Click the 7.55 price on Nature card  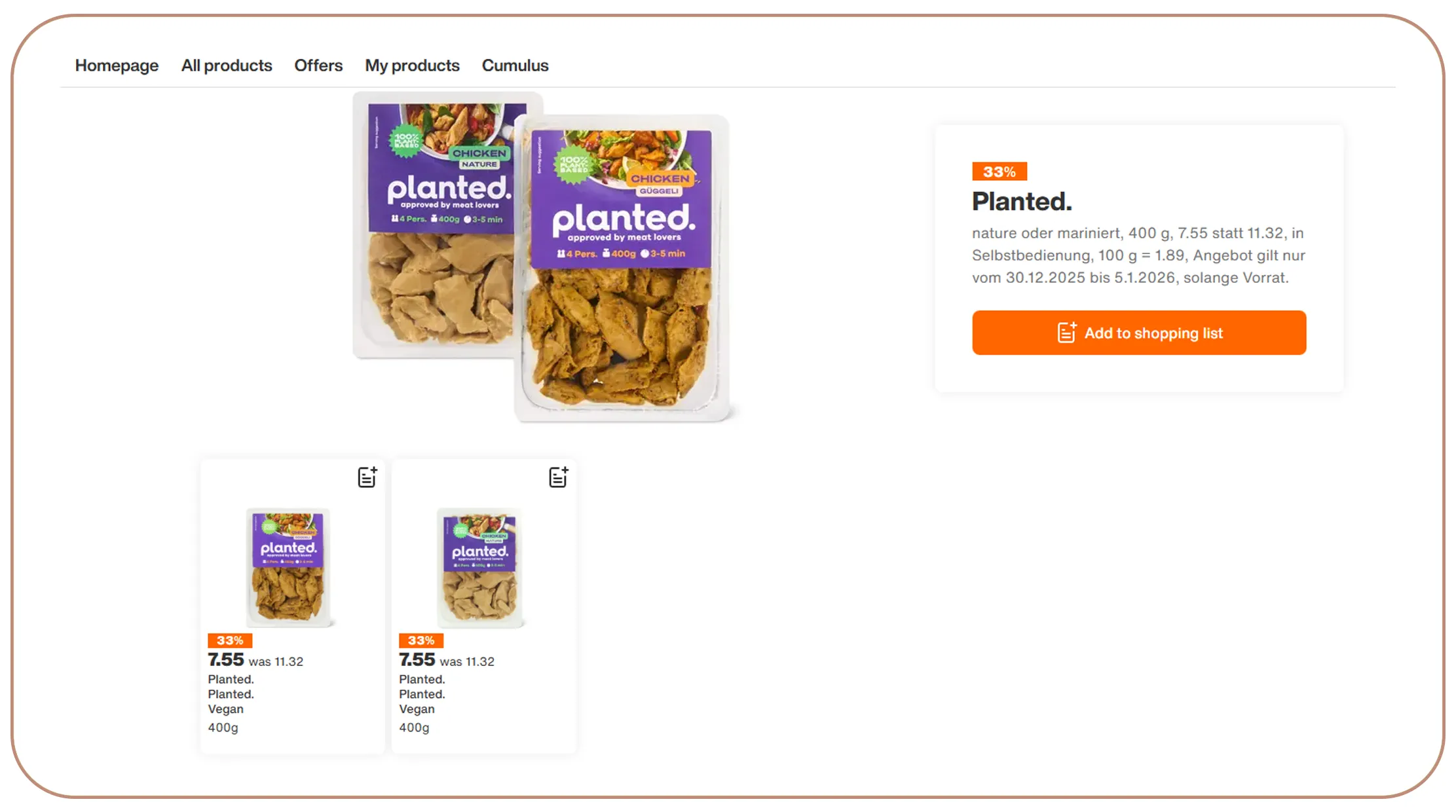coord(417,659)
